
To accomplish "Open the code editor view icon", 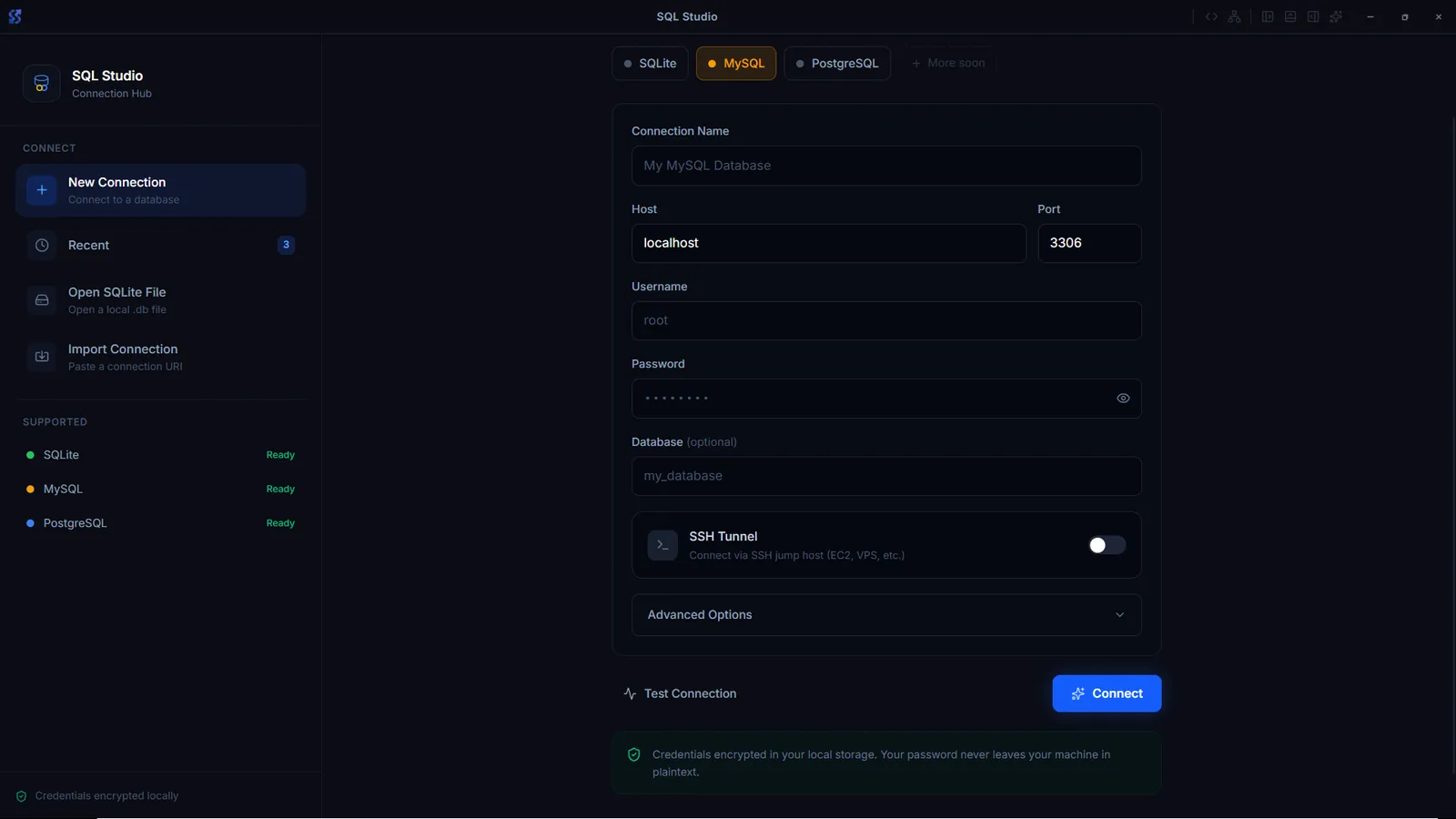I will coord(1211,16).
